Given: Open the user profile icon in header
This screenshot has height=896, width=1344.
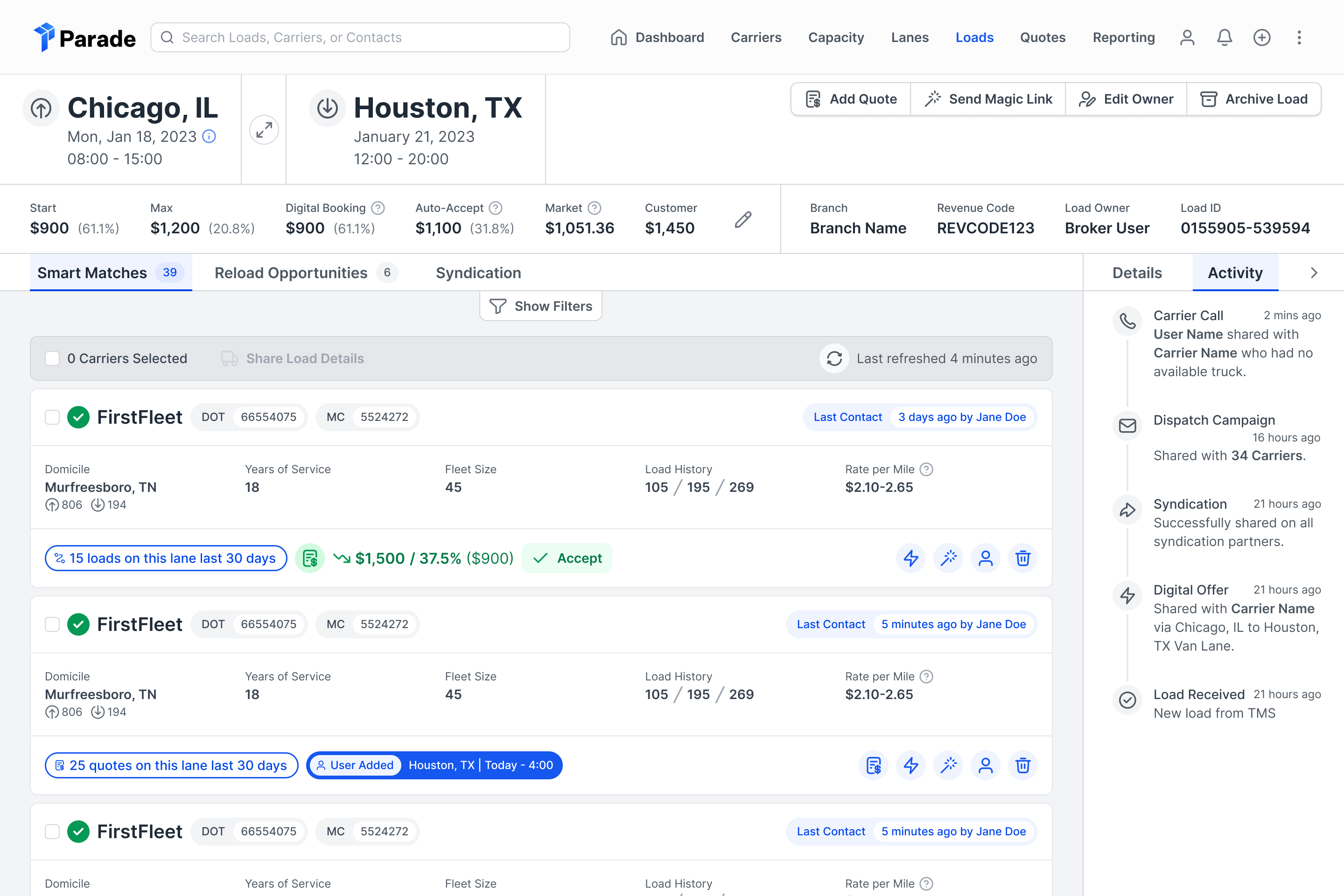Looking at the screenshot, I should pyautogui.click(x=1187, y=38).
